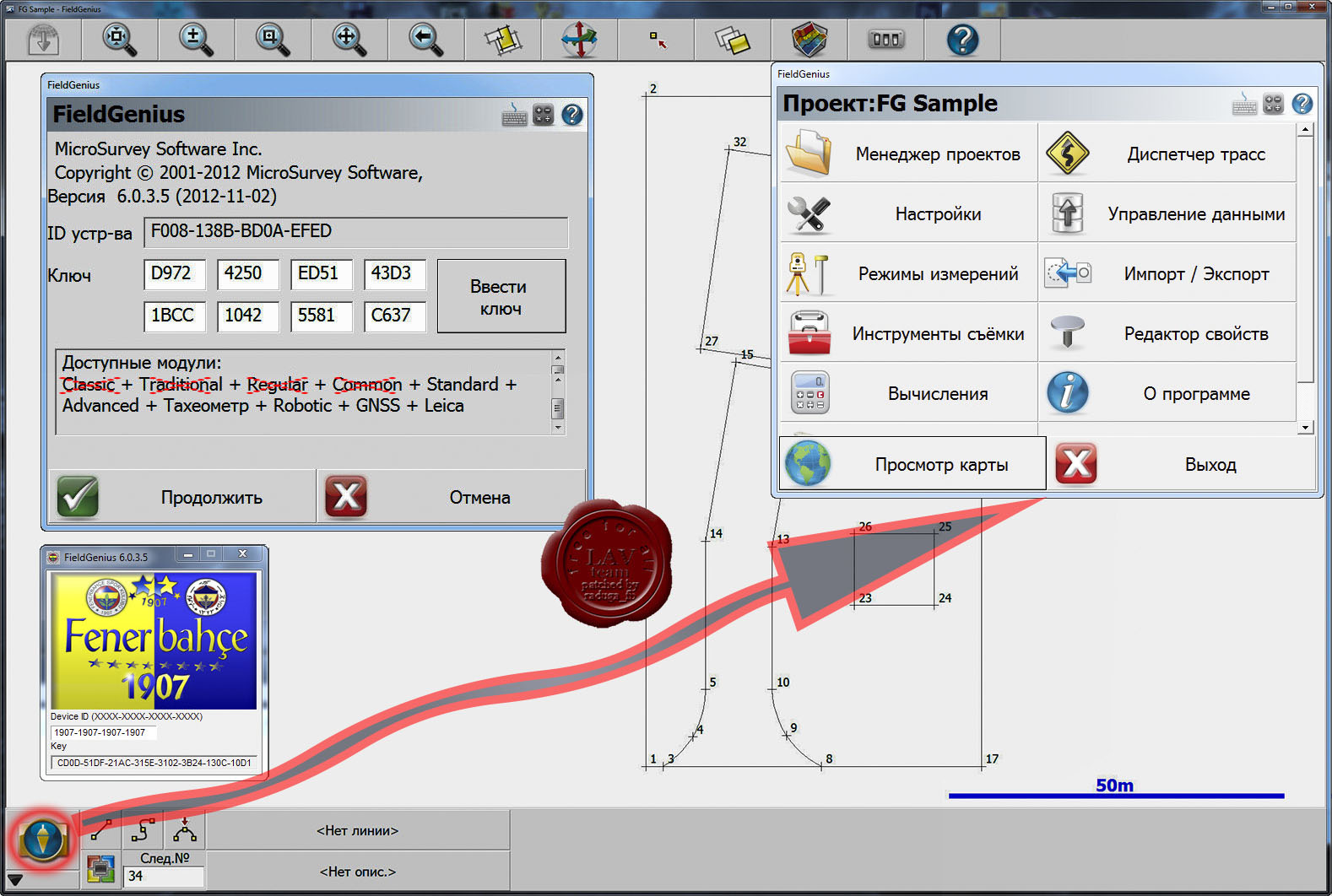
Task: Select the point pick tool icon
Action: pyautogui.click(x=656, y=39)
